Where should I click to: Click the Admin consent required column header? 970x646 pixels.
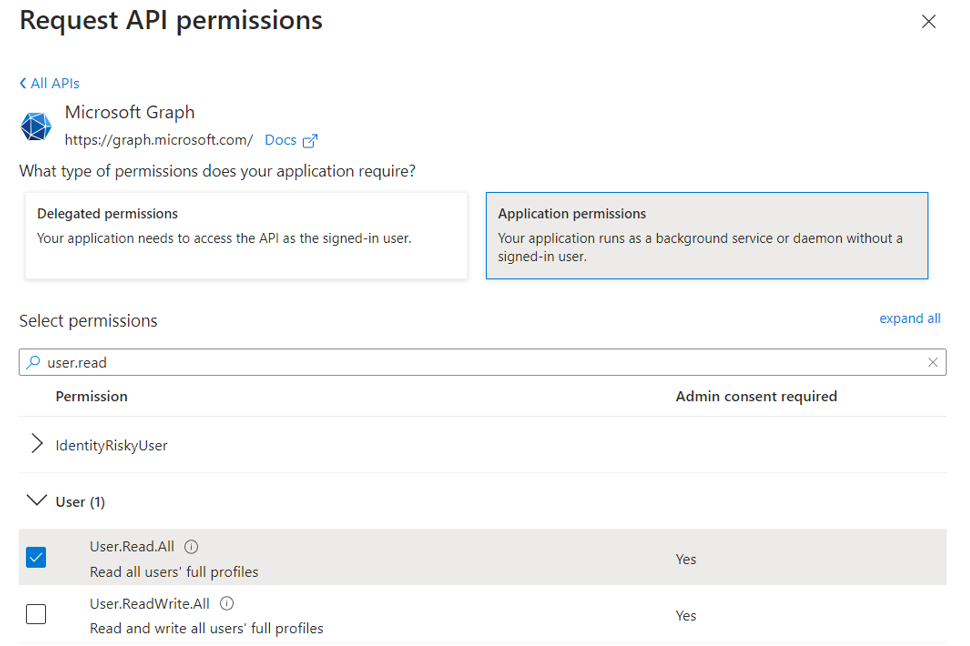pos(756,396)
